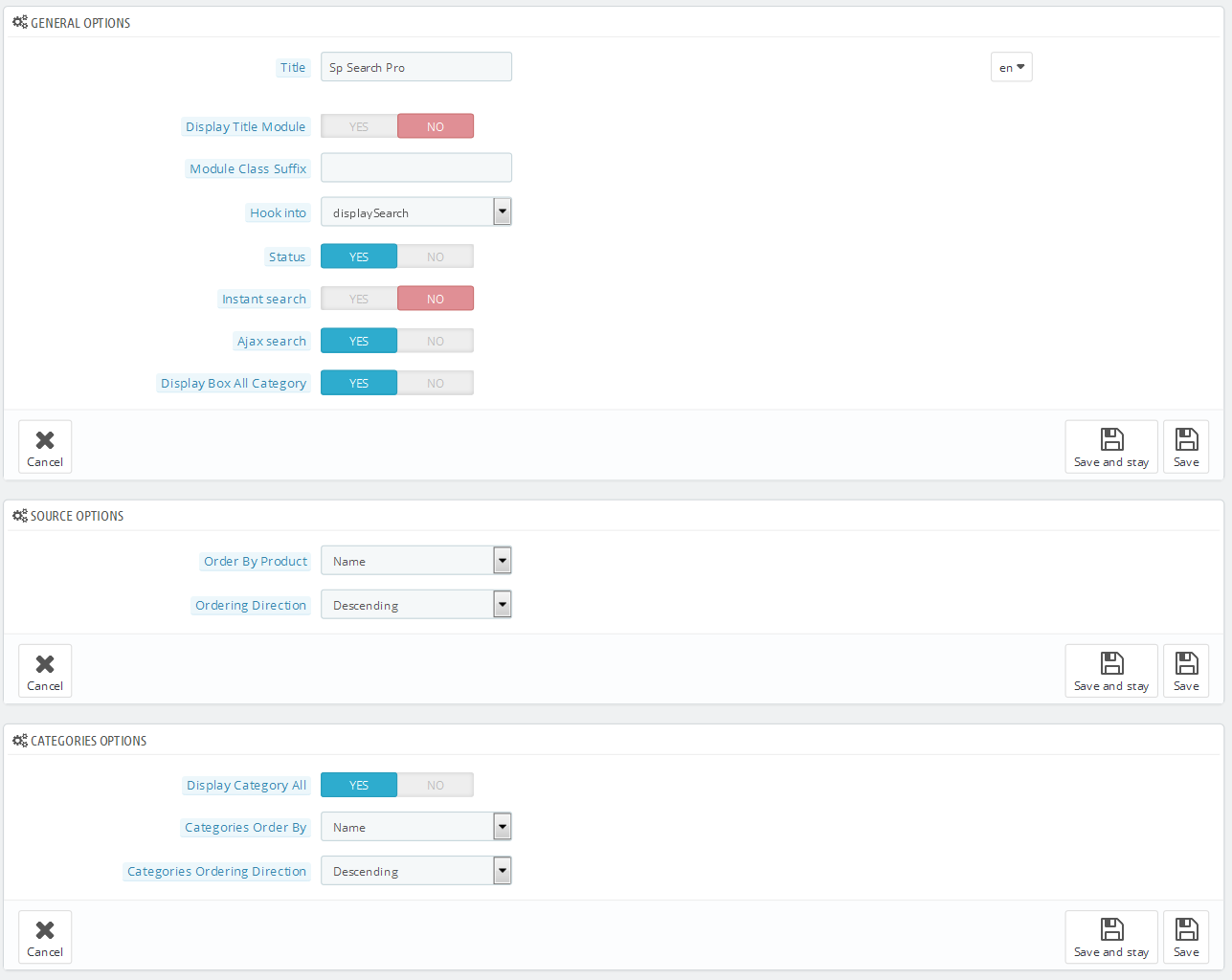Viewport: 1232px width, 980px height.
Task: Disable Ajax search with NO
Action: (436, 341)
